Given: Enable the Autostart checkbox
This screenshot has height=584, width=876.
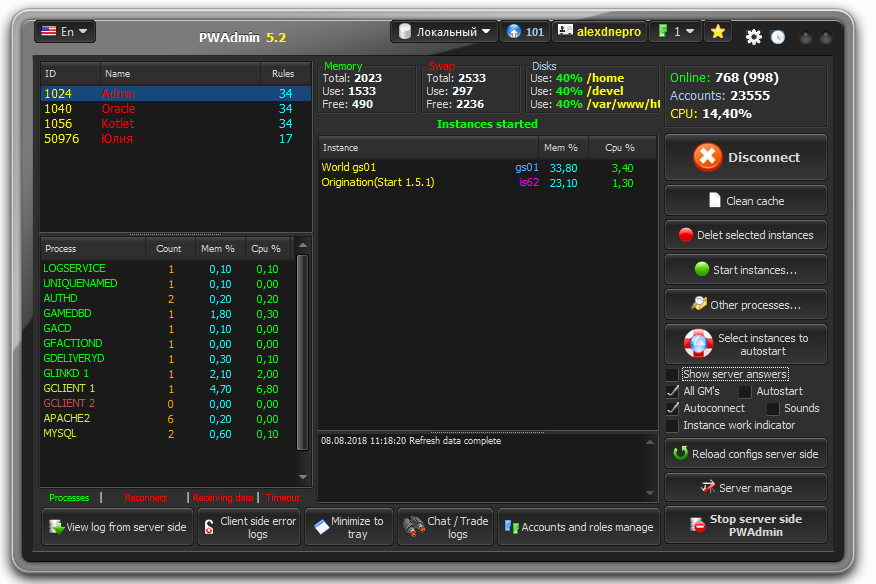Looking at the screenshot, I should (x=745, y=391).
